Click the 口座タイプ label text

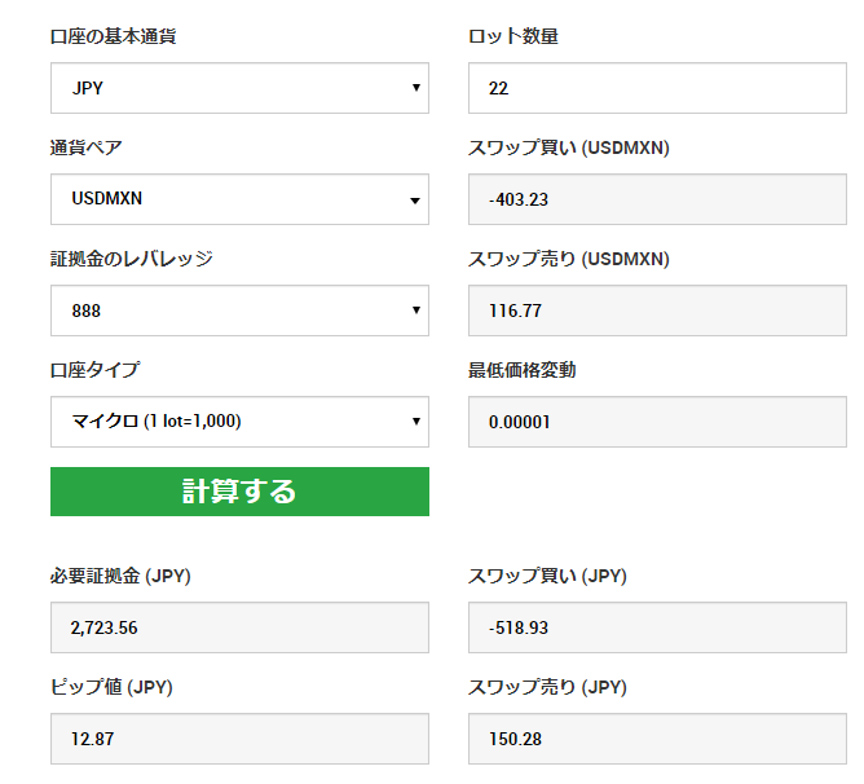95,370
